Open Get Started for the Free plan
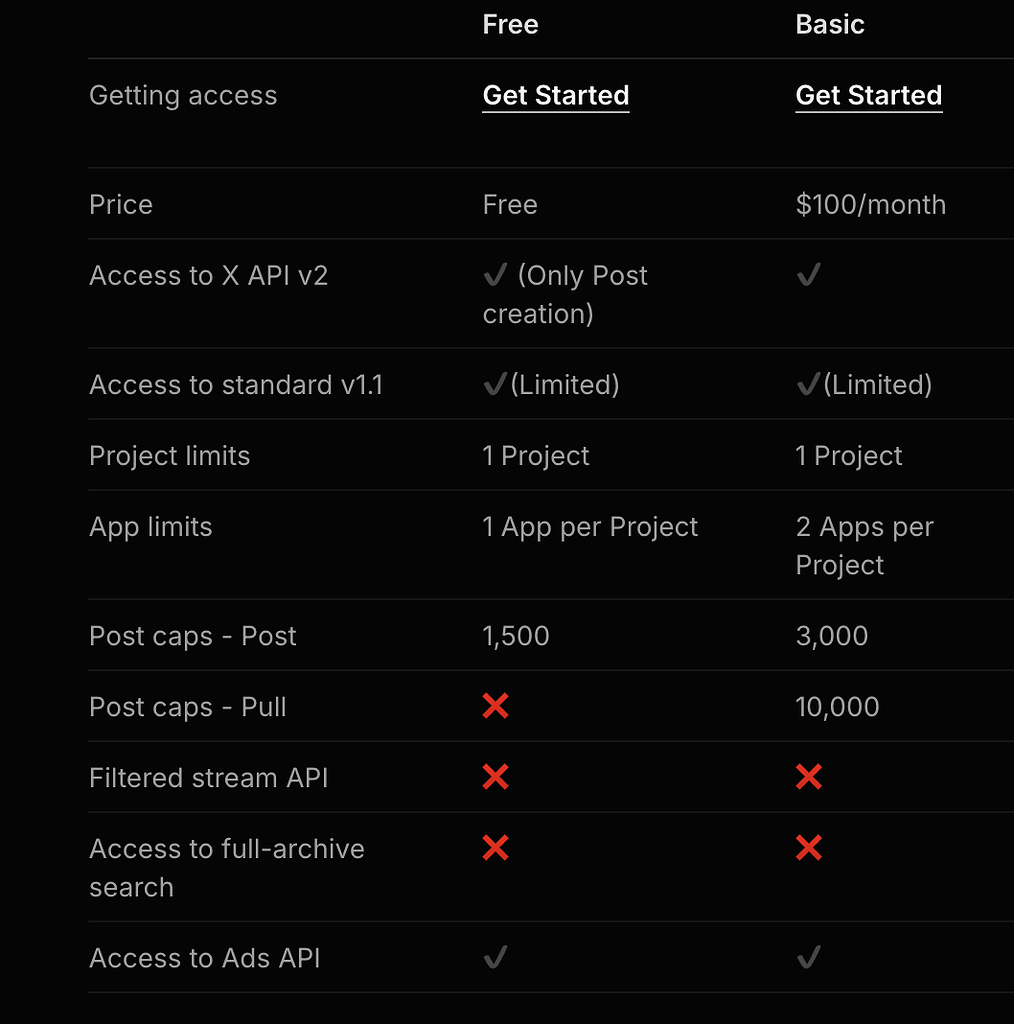 (x=555, y=95)
